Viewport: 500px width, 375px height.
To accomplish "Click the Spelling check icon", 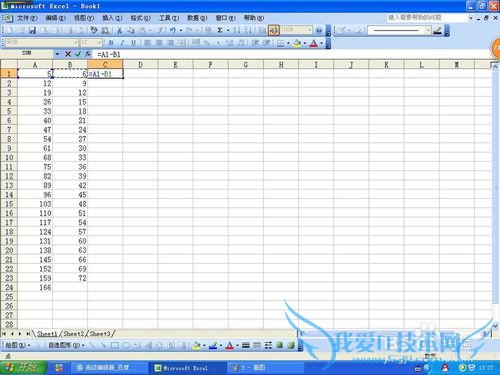I will (94, 31).
